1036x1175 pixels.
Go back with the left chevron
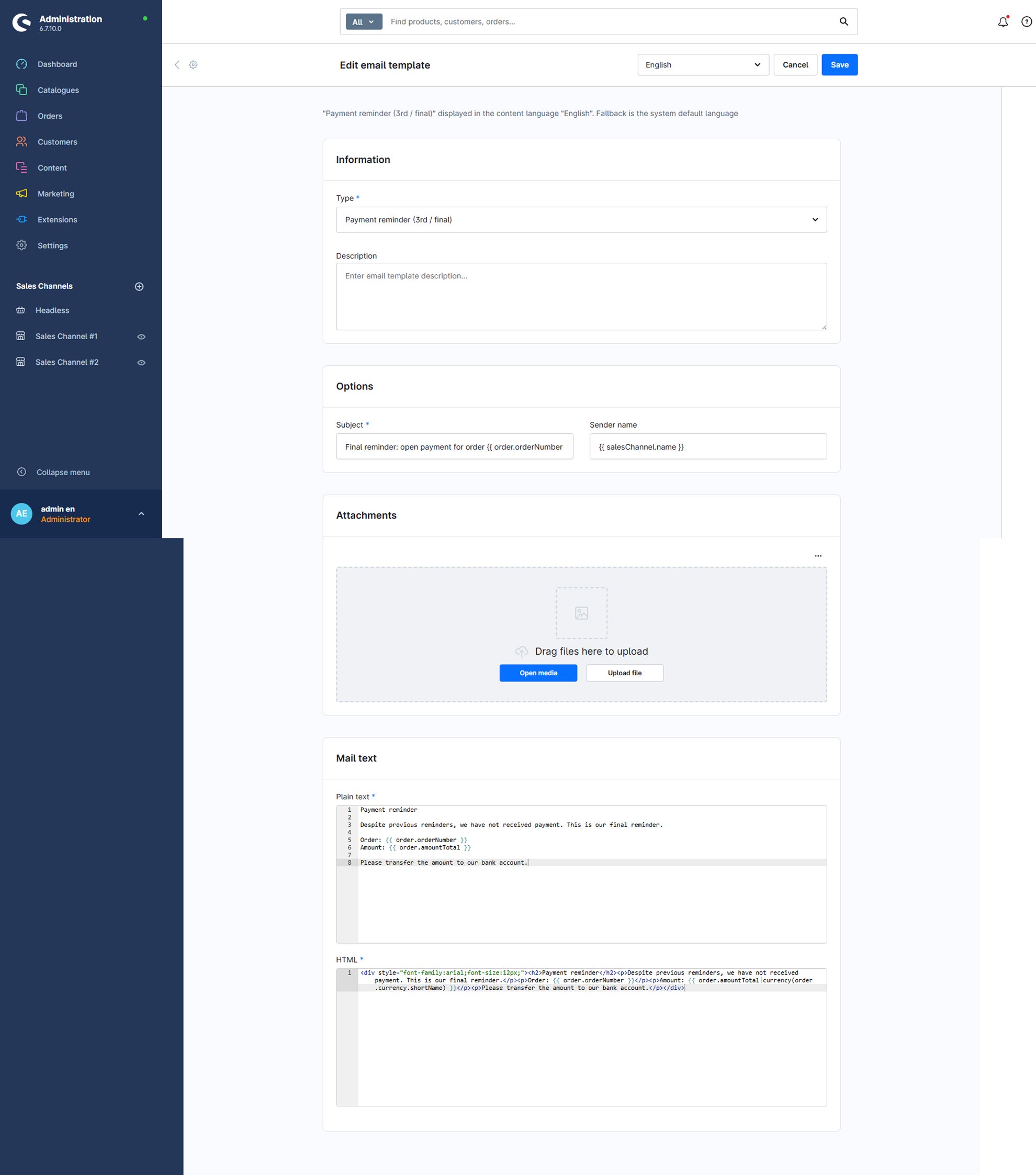(x=177, y=64)
